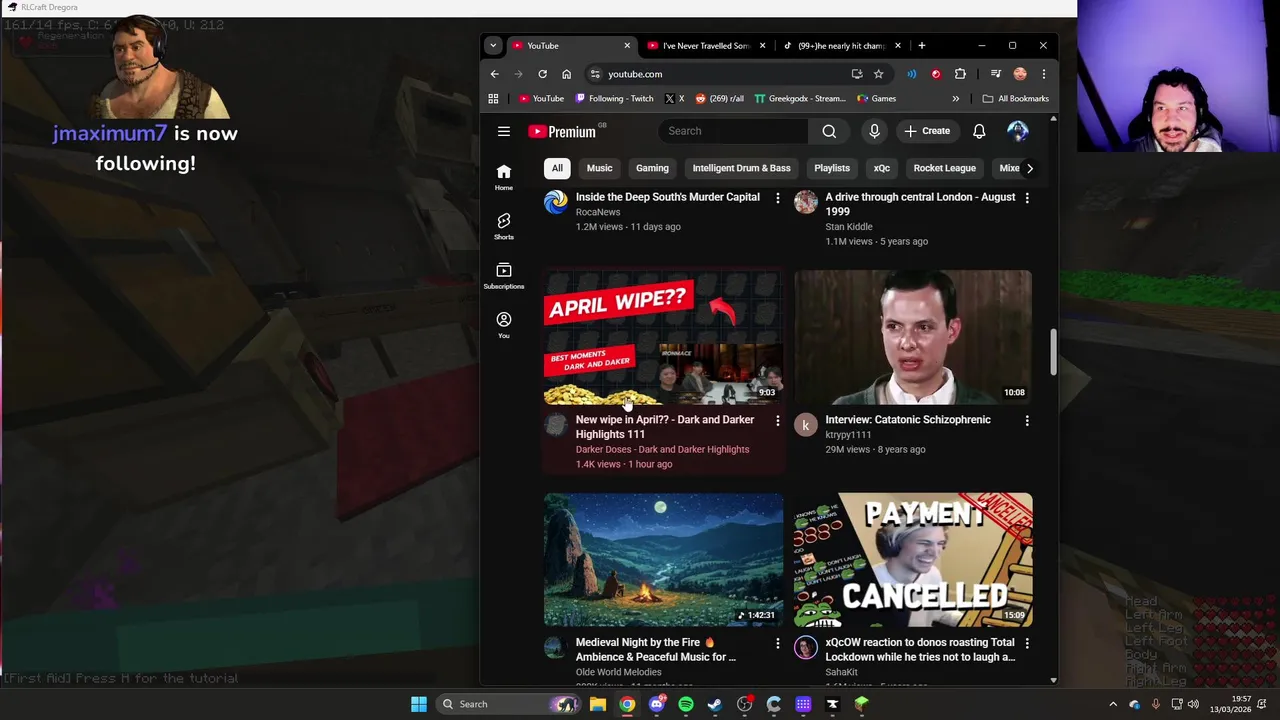The image size is (1280, 720).
Task: Open options for Catatonic Schizophrenic interview
Action: point(1027,421)
